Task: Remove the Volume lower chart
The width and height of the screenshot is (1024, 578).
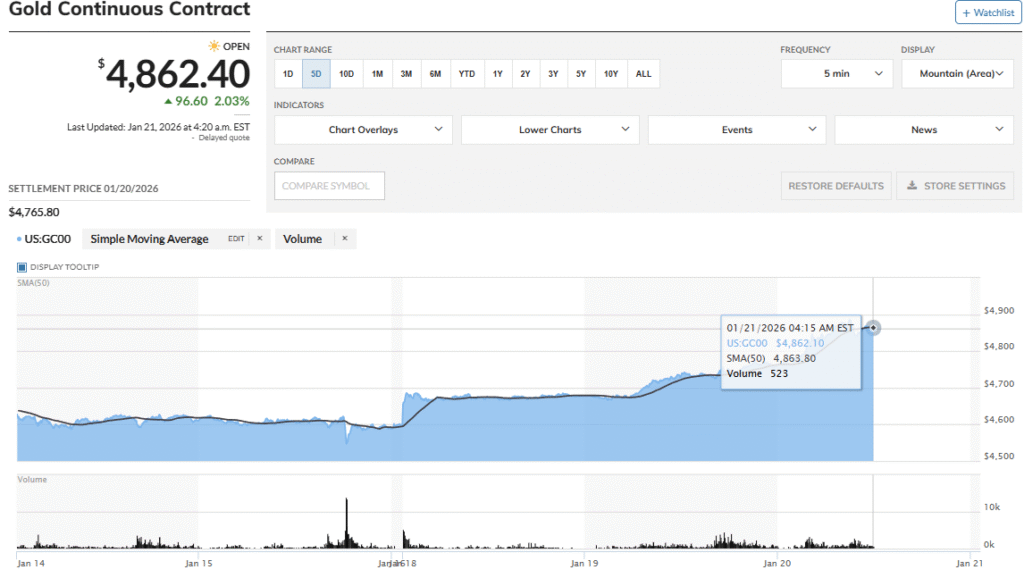Action: click(x=345, y=239)
